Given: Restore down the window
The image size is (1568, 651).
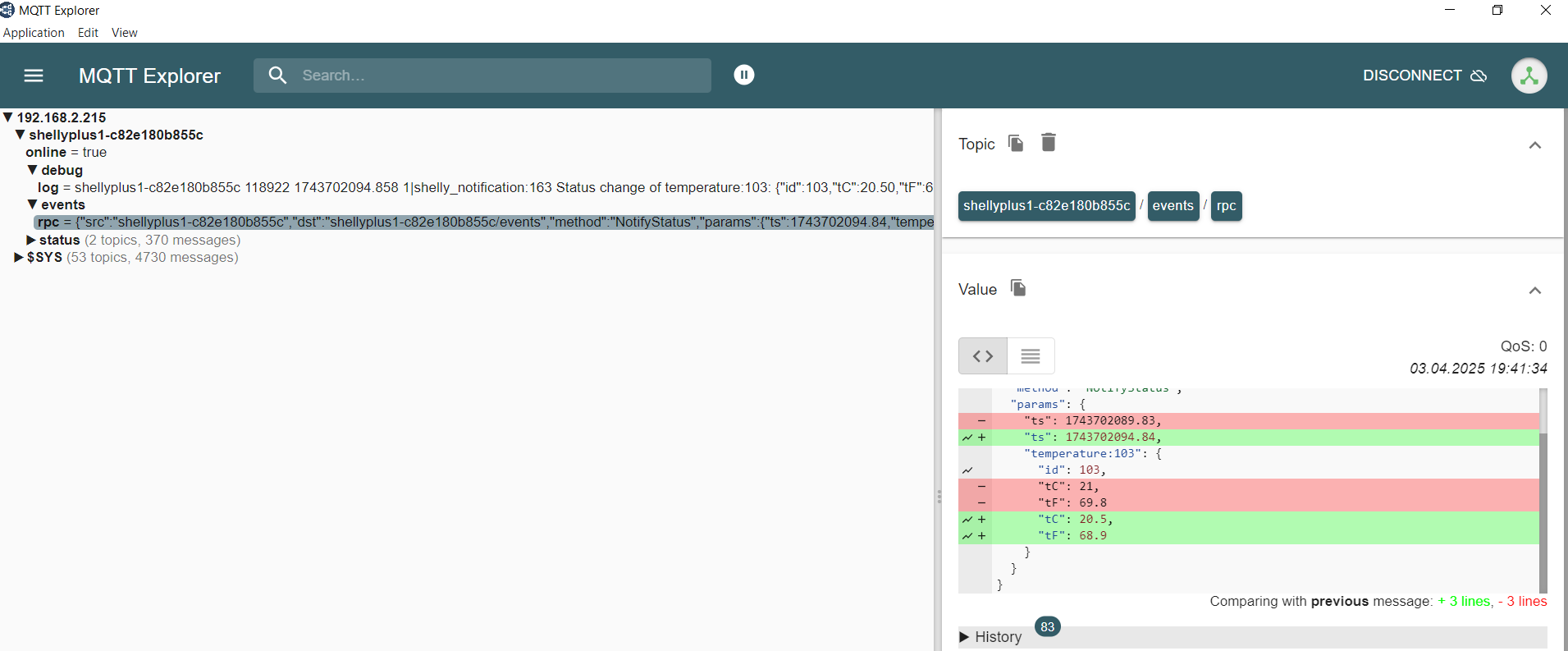Looking at the screenshot, I should [x=1497, y=10].
